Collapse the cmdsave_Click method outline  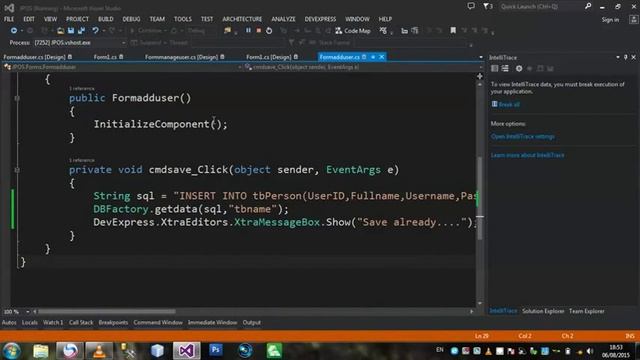pos(17,170)
